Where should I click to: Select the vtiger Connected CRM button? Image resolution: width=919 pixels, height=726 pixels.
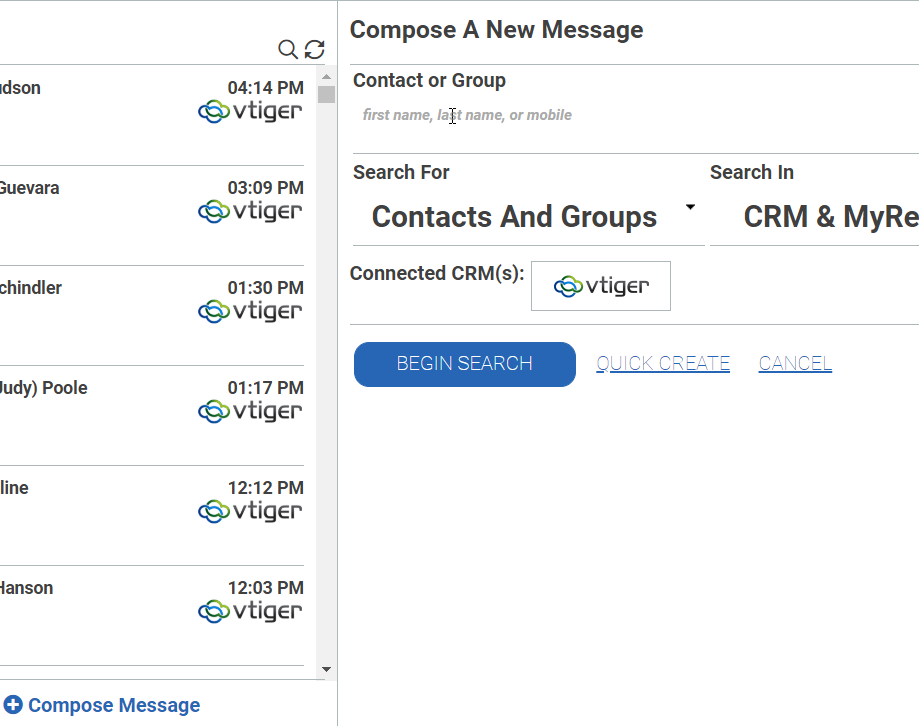(601, 286)
